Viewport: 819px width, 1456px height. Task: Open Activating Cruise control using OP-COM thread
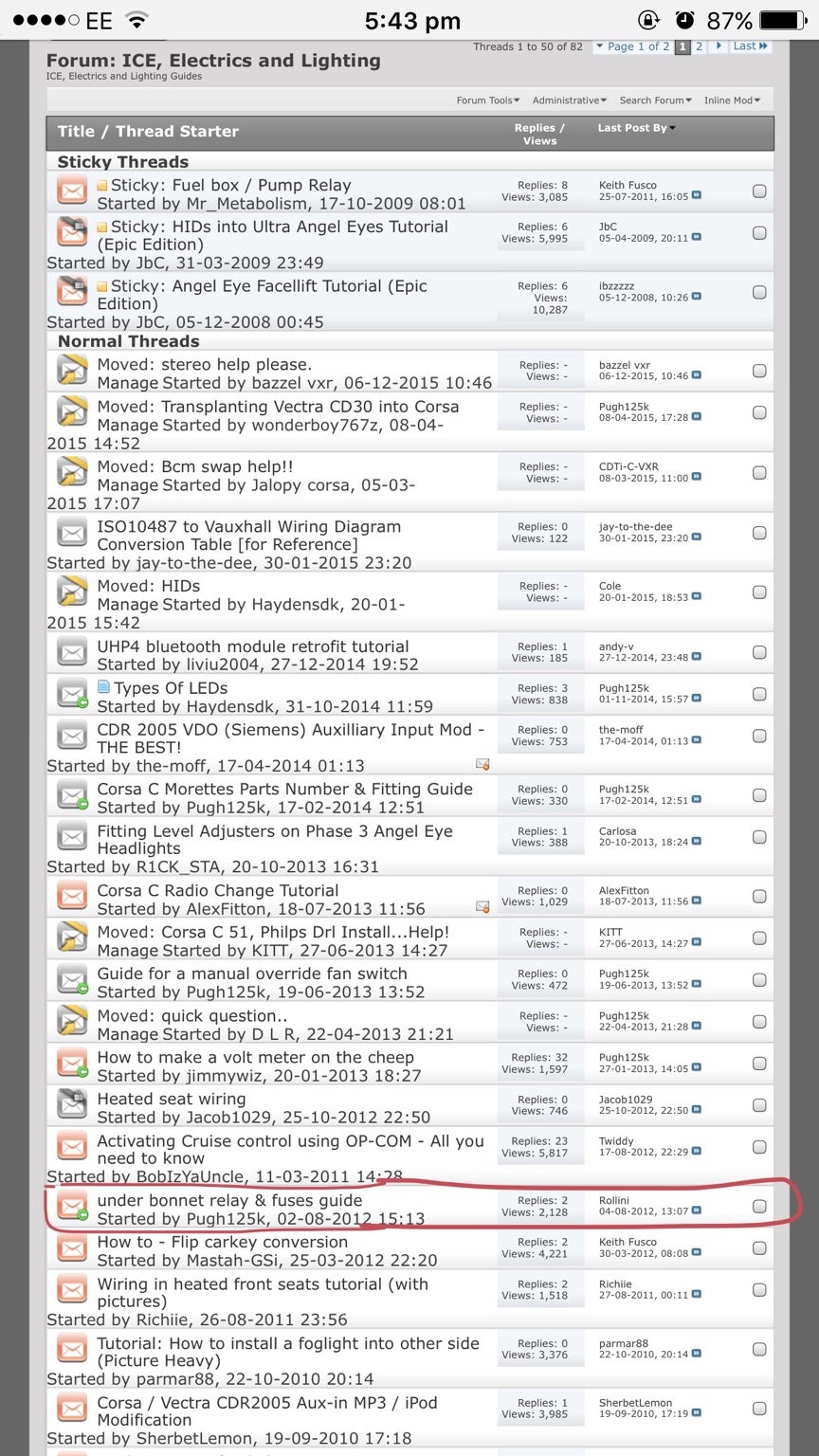[x=290, y=1150]
